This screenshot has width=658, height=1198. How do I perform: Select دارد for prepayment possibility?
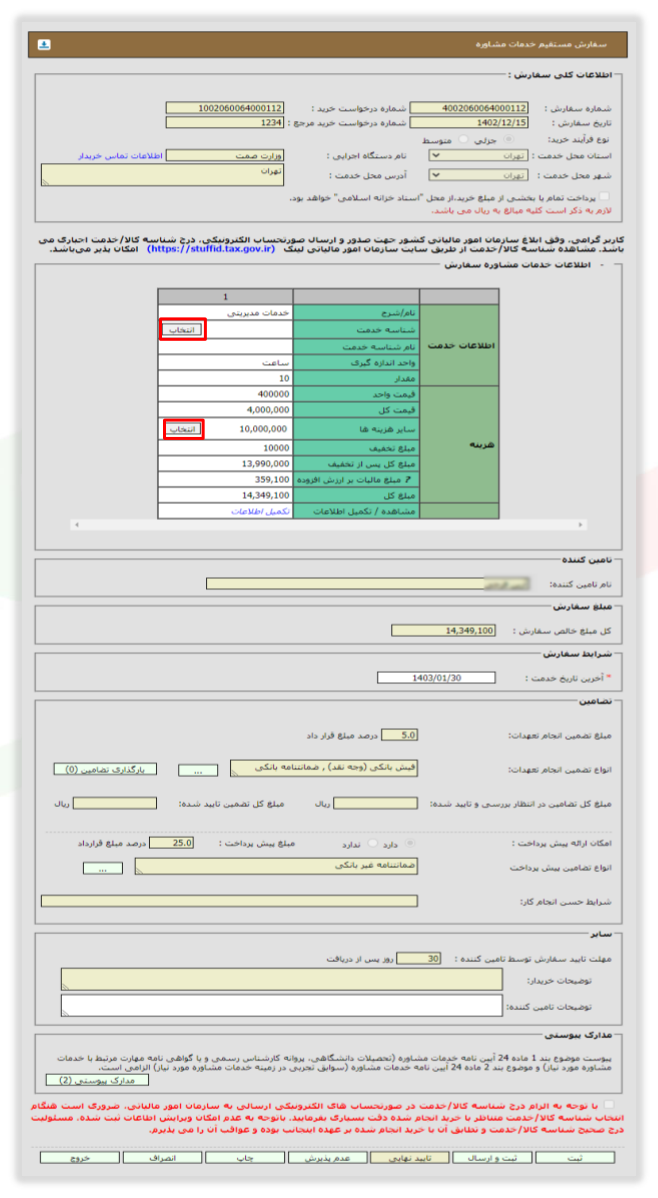pyautogui.click(x=411, y=843)
